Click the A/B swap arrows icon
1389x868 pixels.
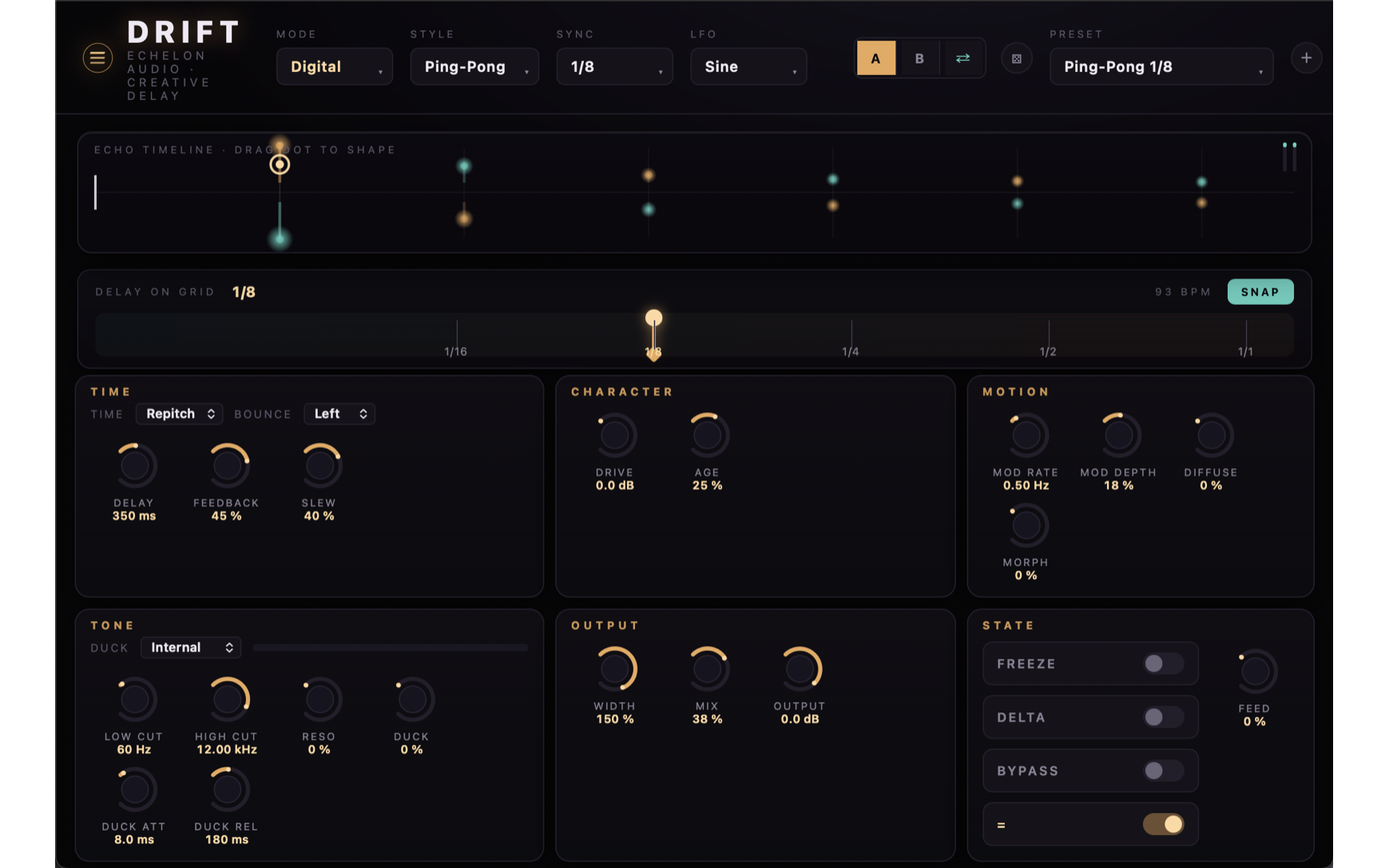tap(962, 58)
